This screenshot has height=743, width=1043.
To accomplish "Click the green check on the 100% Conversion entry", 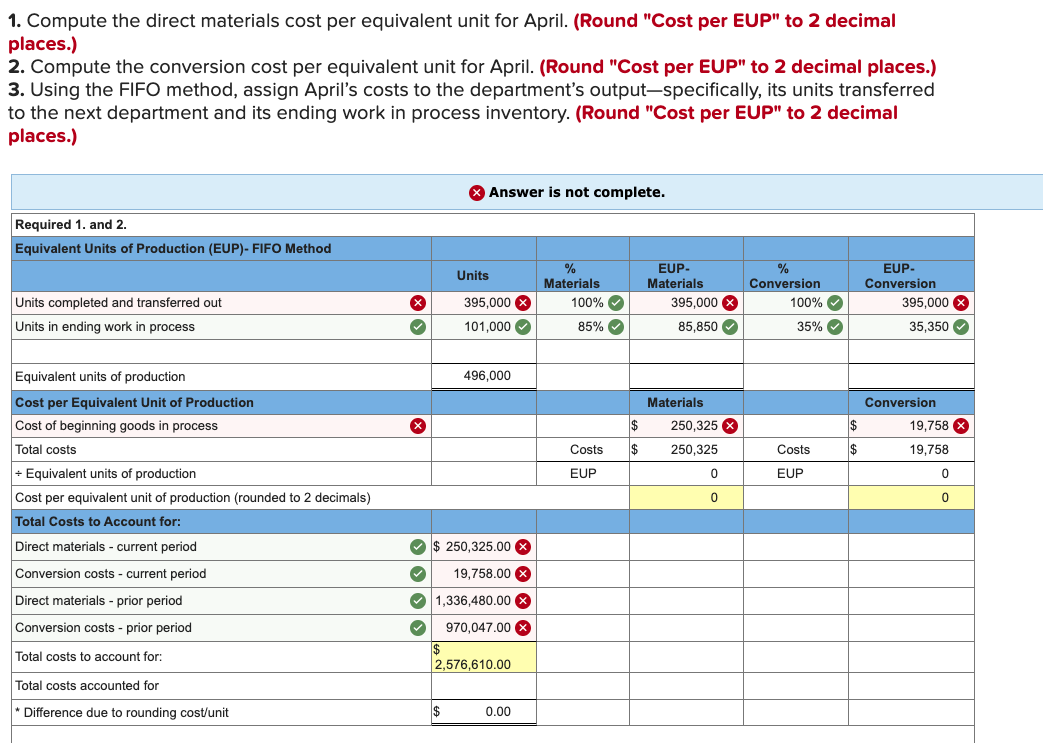I will (x=834, y=302).
